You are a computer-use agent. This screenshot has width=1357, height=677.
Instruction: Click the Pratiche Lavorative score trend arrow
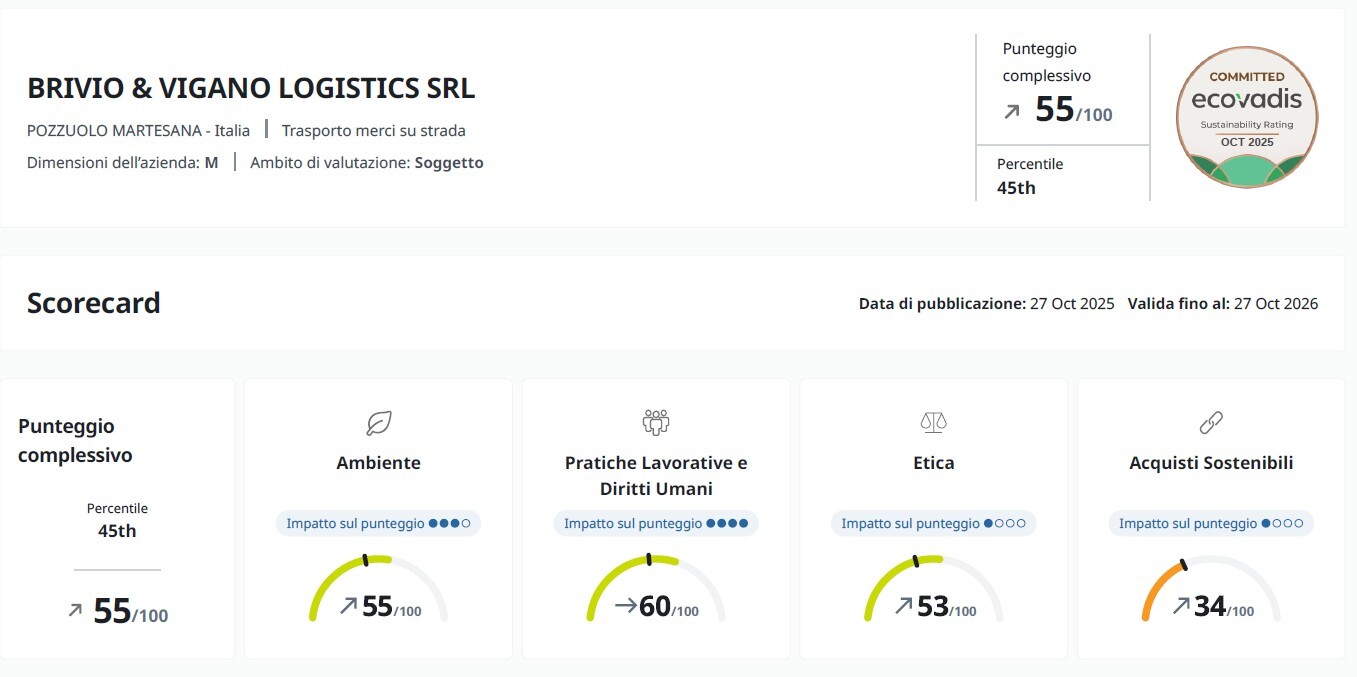626,605
